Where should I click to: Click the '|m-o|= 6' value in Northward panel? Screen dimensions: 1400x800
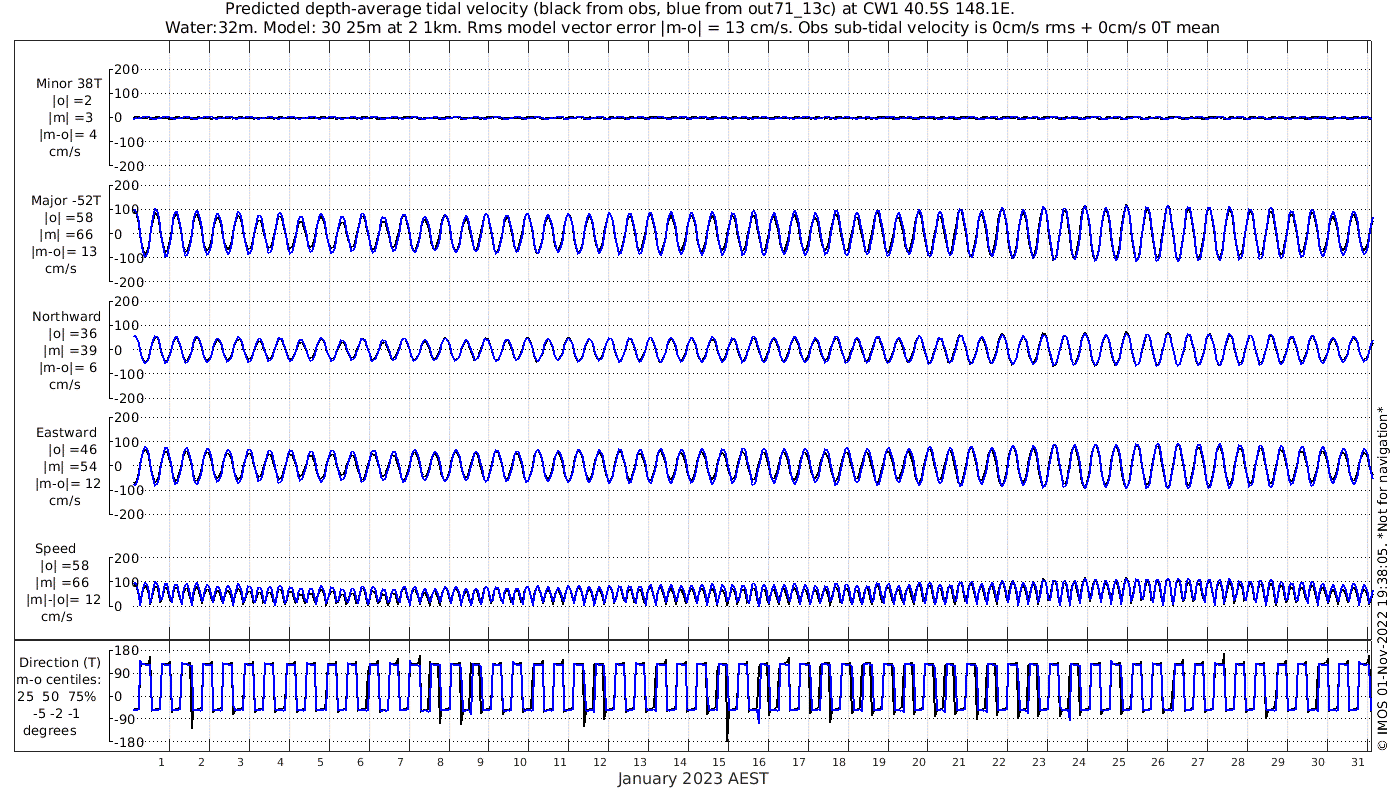[x=66, y=367]
